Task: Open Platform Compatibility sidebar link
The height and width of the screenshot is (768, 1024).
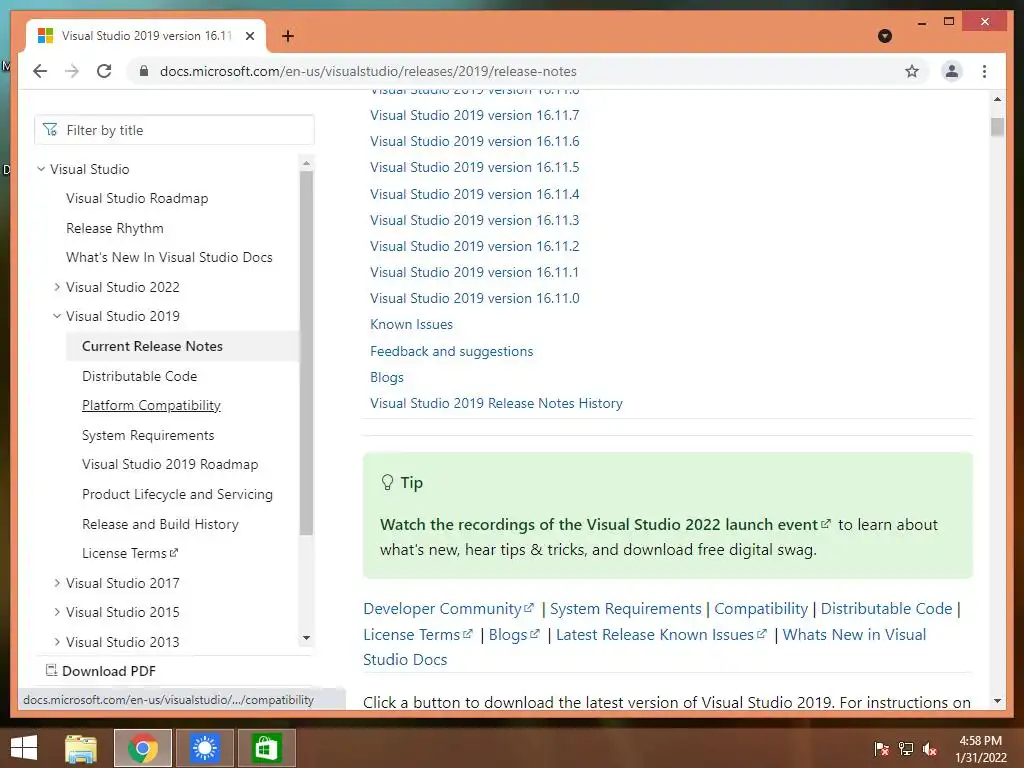Action: coord(152,406)
